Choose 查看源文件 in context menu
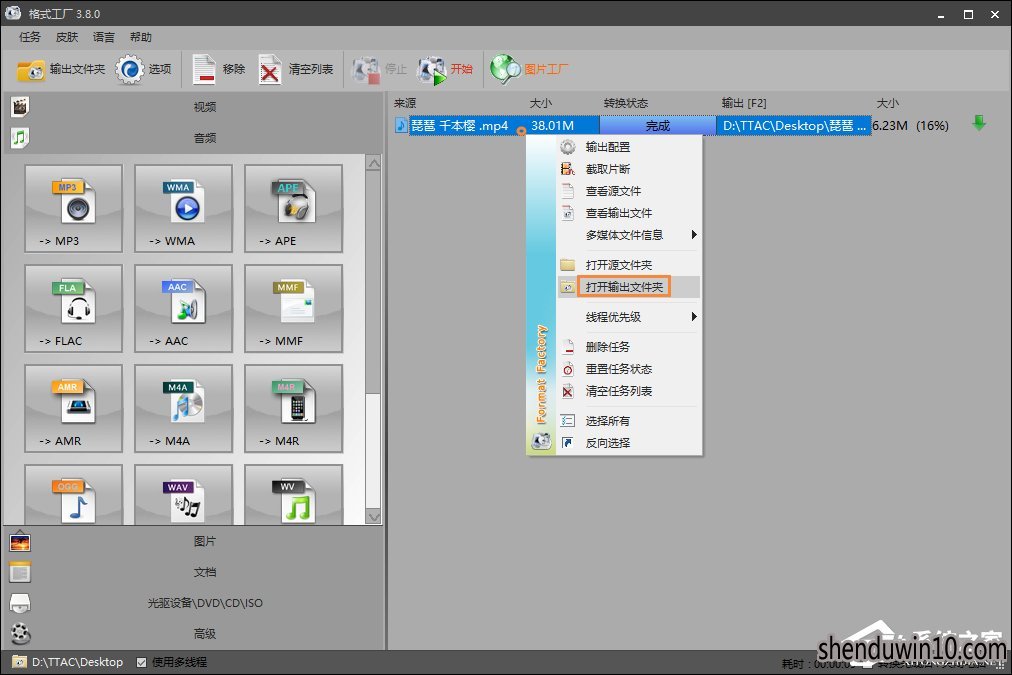The width and height of the screenshot is (1012, 675). 629,191
